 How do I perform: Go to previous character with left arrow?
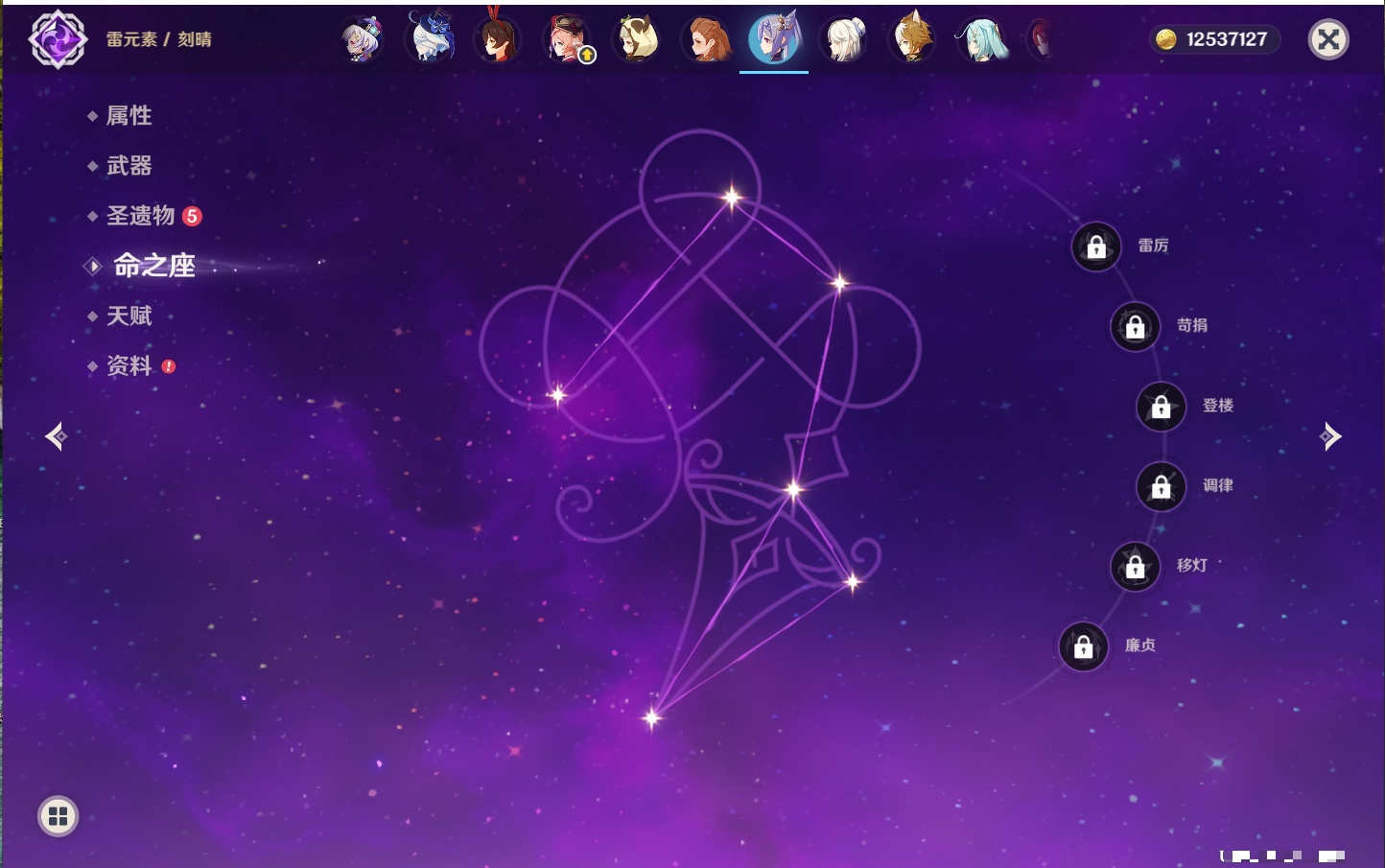[x=56, y=436]
